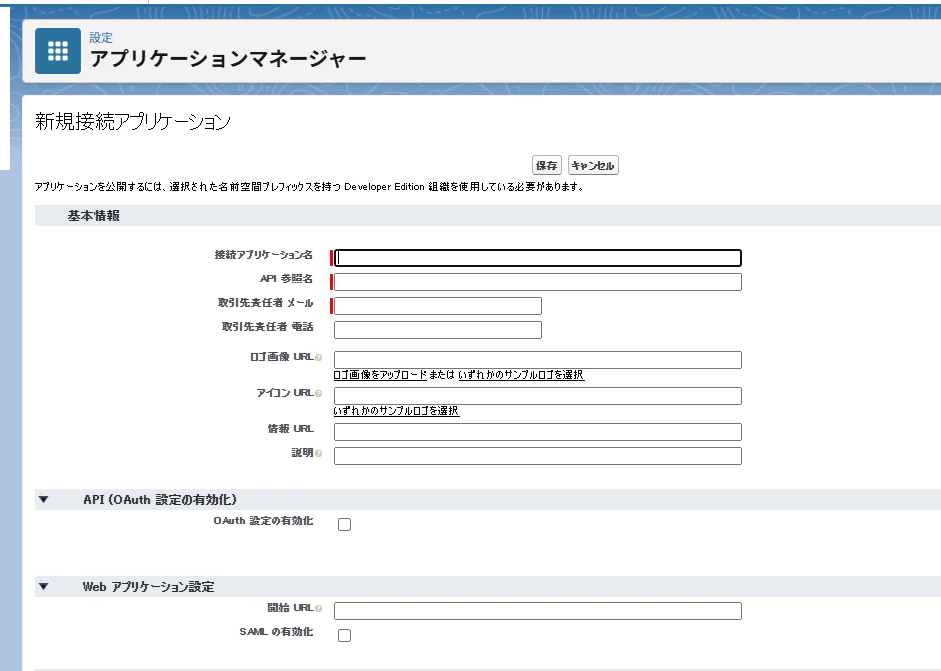
Task: Click the 保存 button
Action: click(546, 166)
